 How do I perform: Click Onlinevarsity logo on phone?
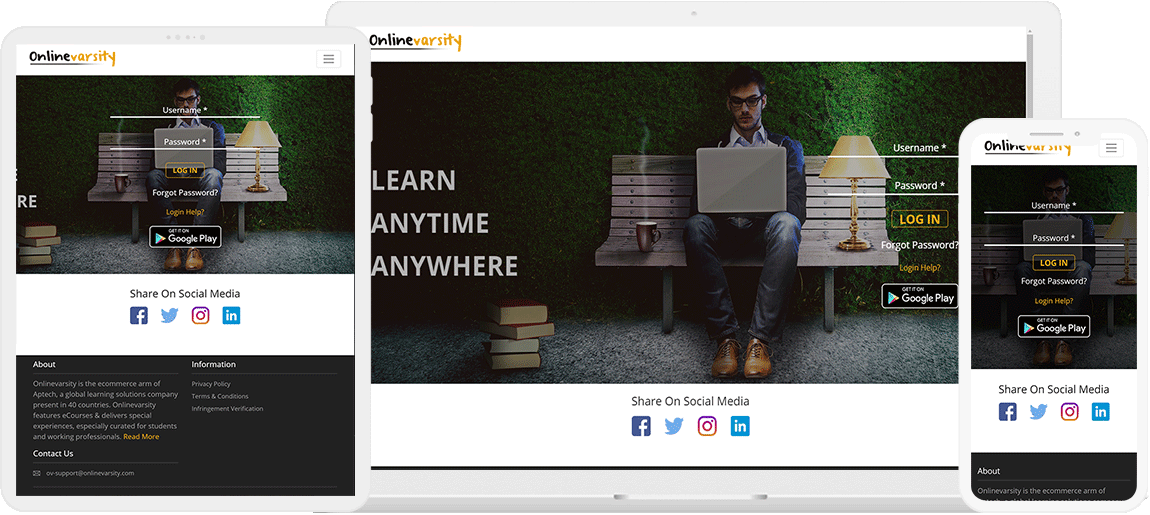coord(1027,147)
